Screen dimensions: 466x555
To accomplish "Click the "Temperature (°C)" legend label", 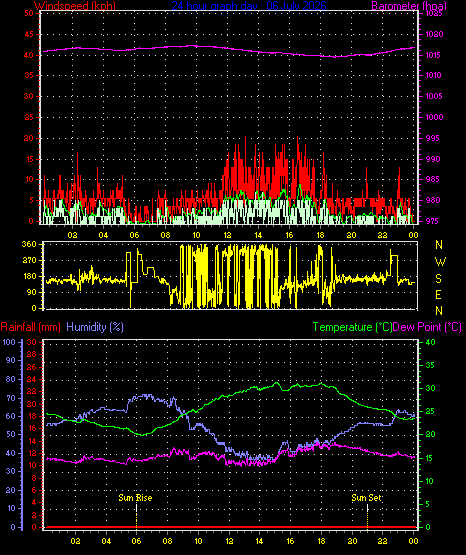I will click(x=352, y=327).
